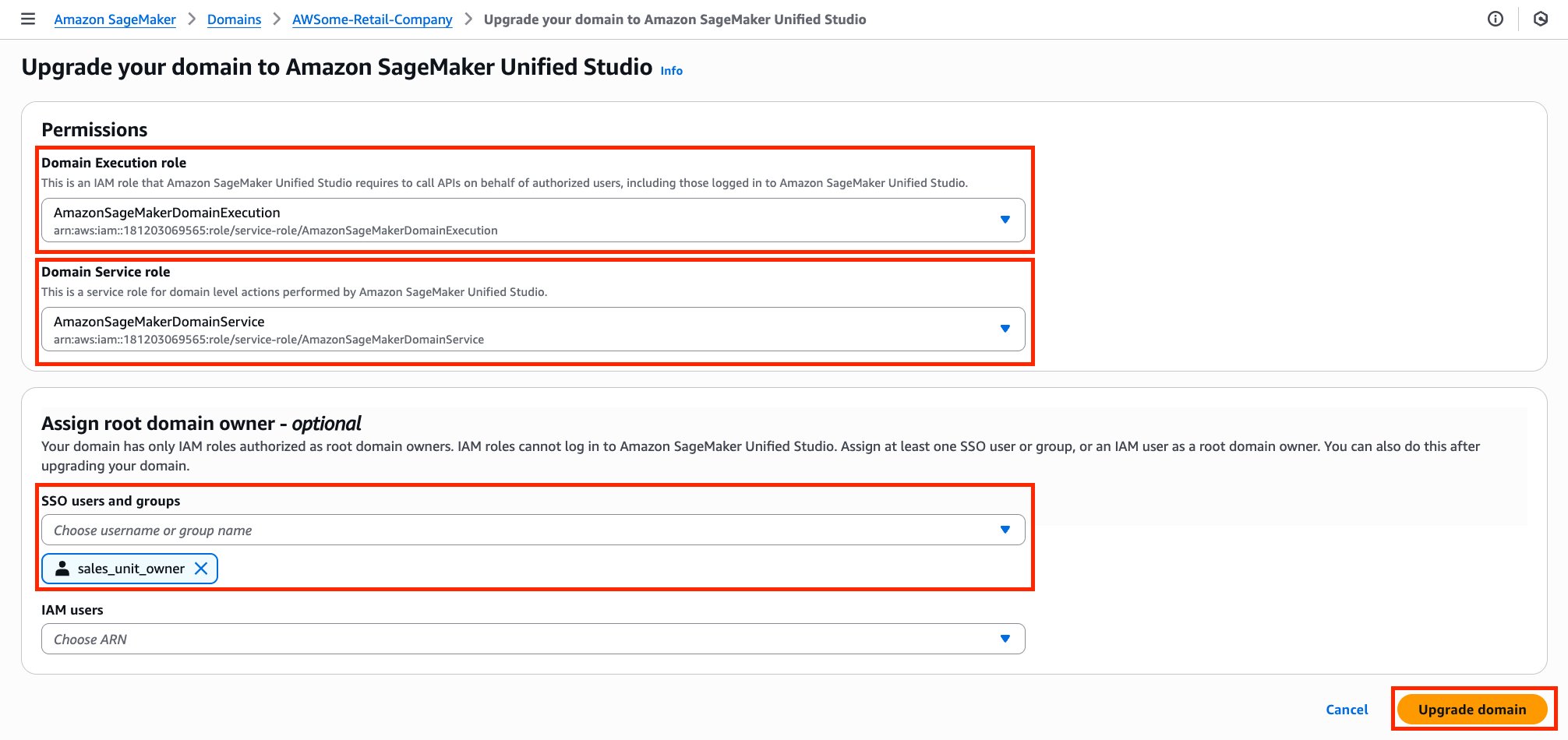Click the Info link beside page title
The height and width of the screenshot is (740, 1568).
(671, 71)
